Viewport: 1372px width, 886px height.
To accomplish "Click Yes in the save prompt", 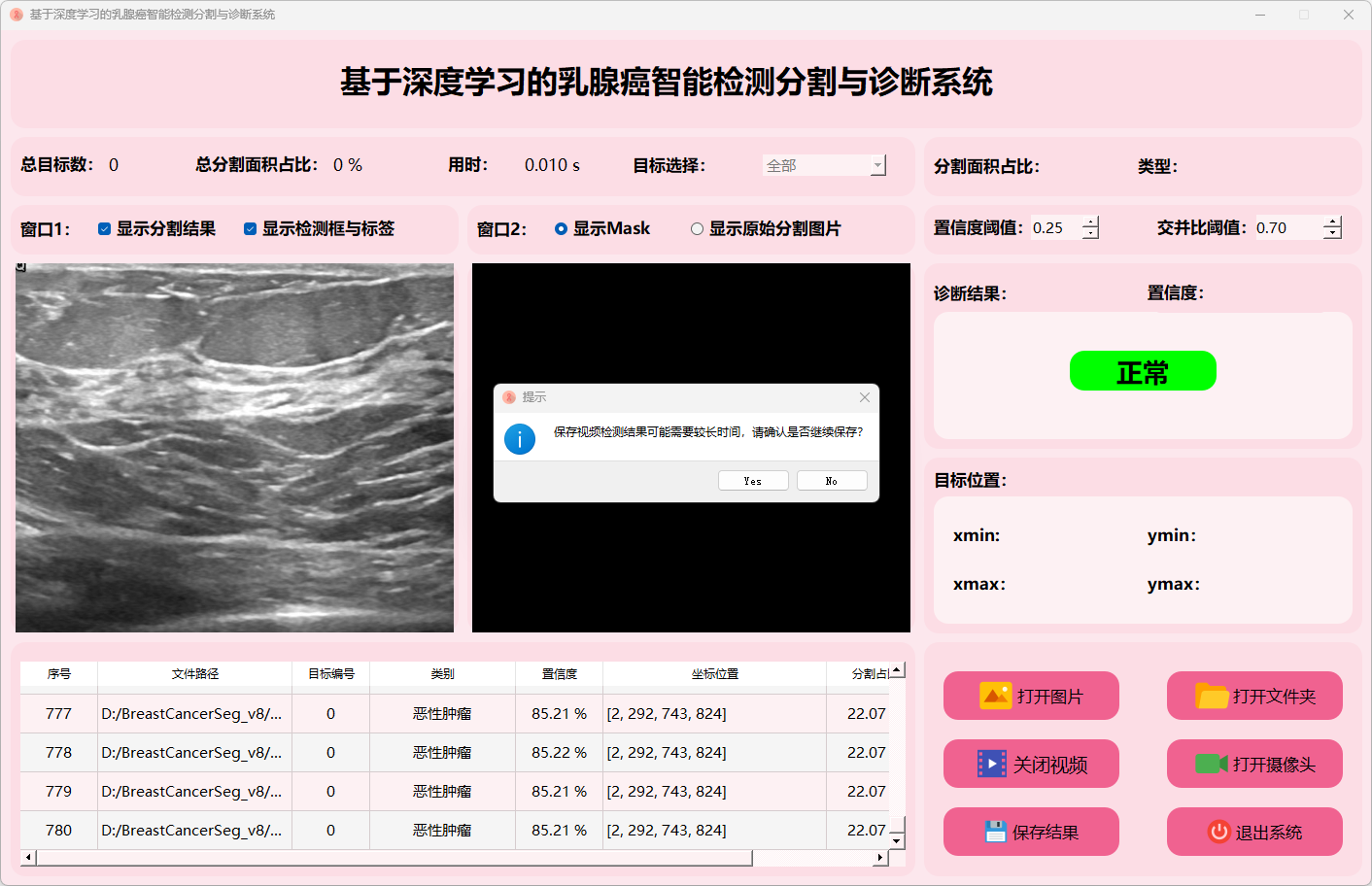I will (x=753, y=481).
